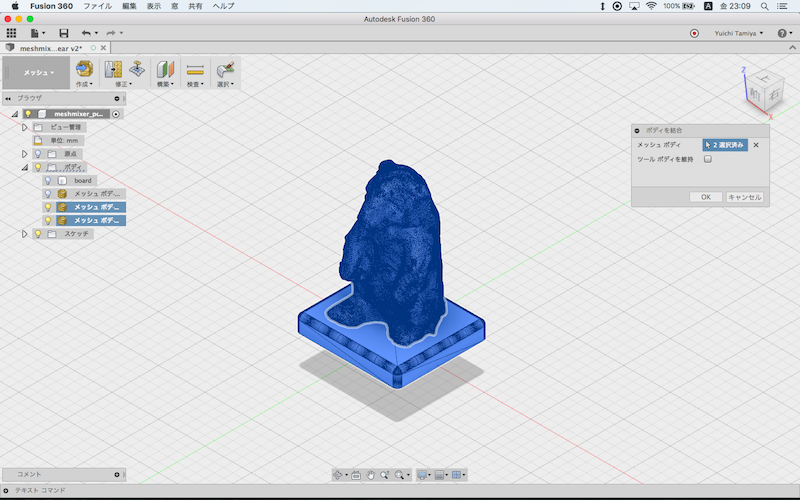Collapse the meshmixer_pc root node triangle

coord(15,114)
